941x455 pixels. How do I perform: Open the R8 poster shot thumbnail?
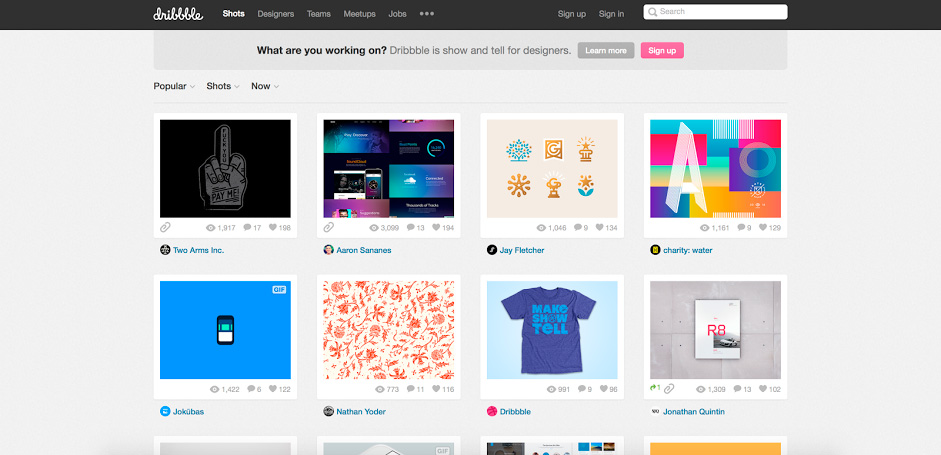[x=715, y=330]
